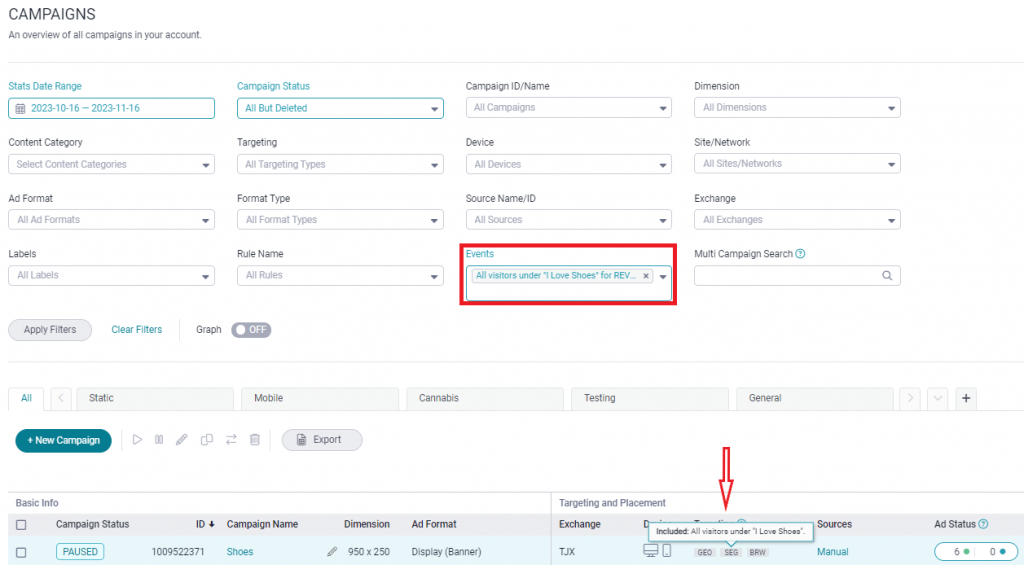
Task: Click the delete trash icon
Action: 255,440
